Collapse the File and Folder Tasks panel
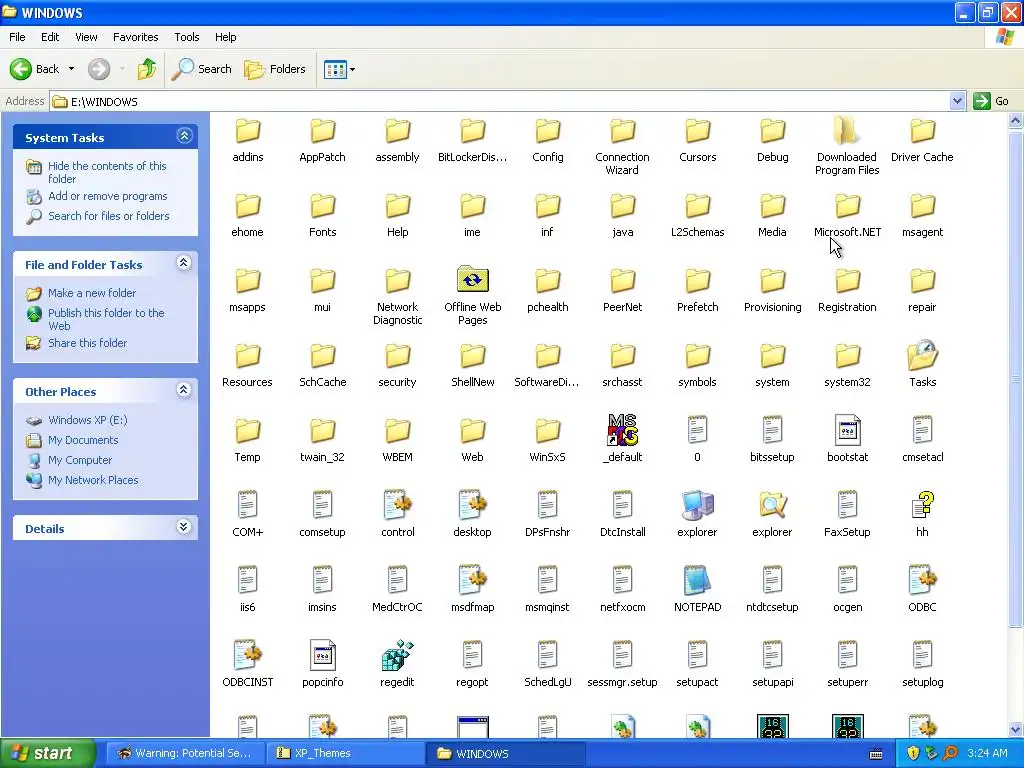The image size is (1024, 768). (x=184, y=263)
